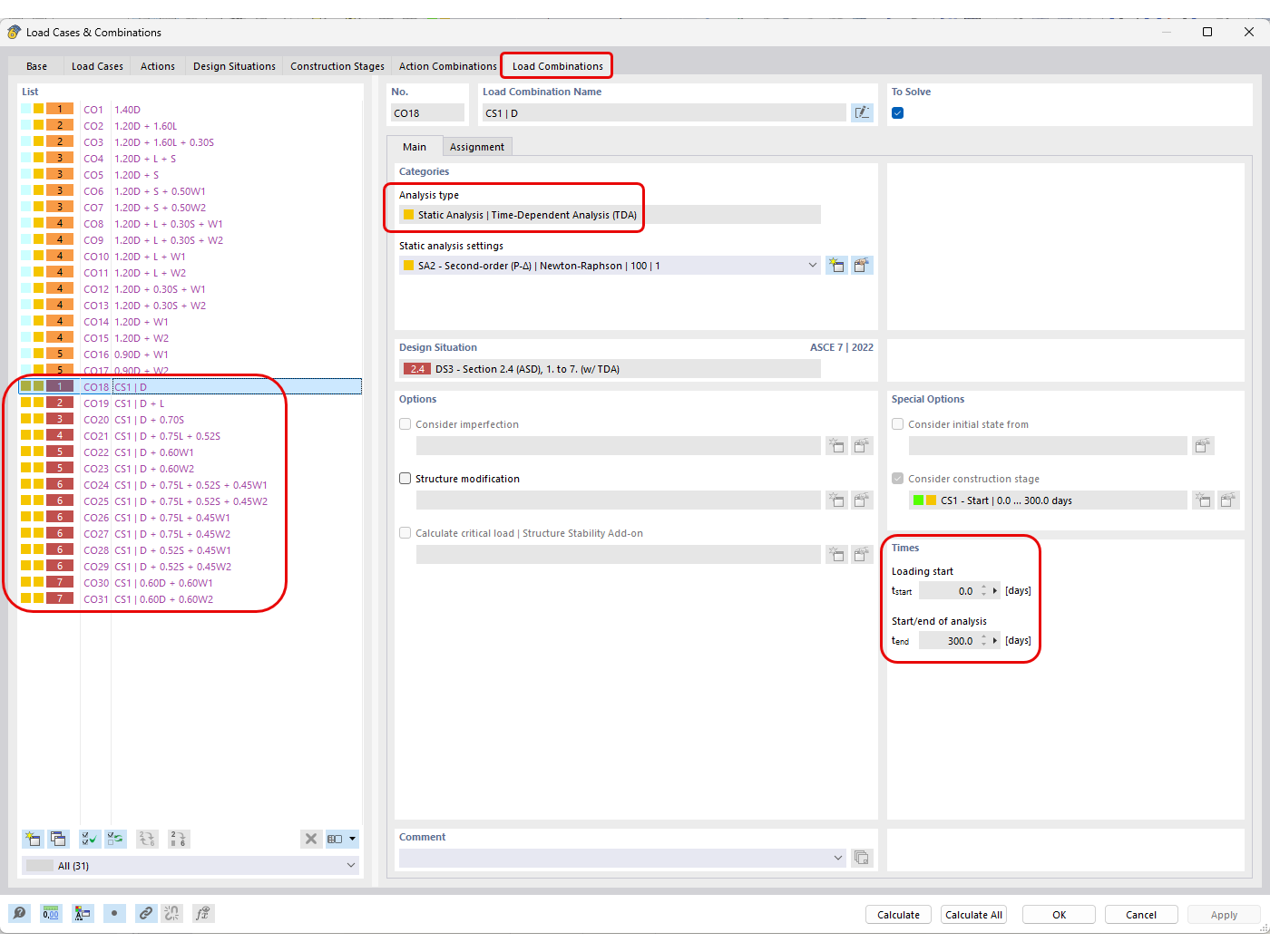Enable the Structure modification checkbox
Screen dimensions: 1270x952
pyautogui.click(x=405, y=478)
